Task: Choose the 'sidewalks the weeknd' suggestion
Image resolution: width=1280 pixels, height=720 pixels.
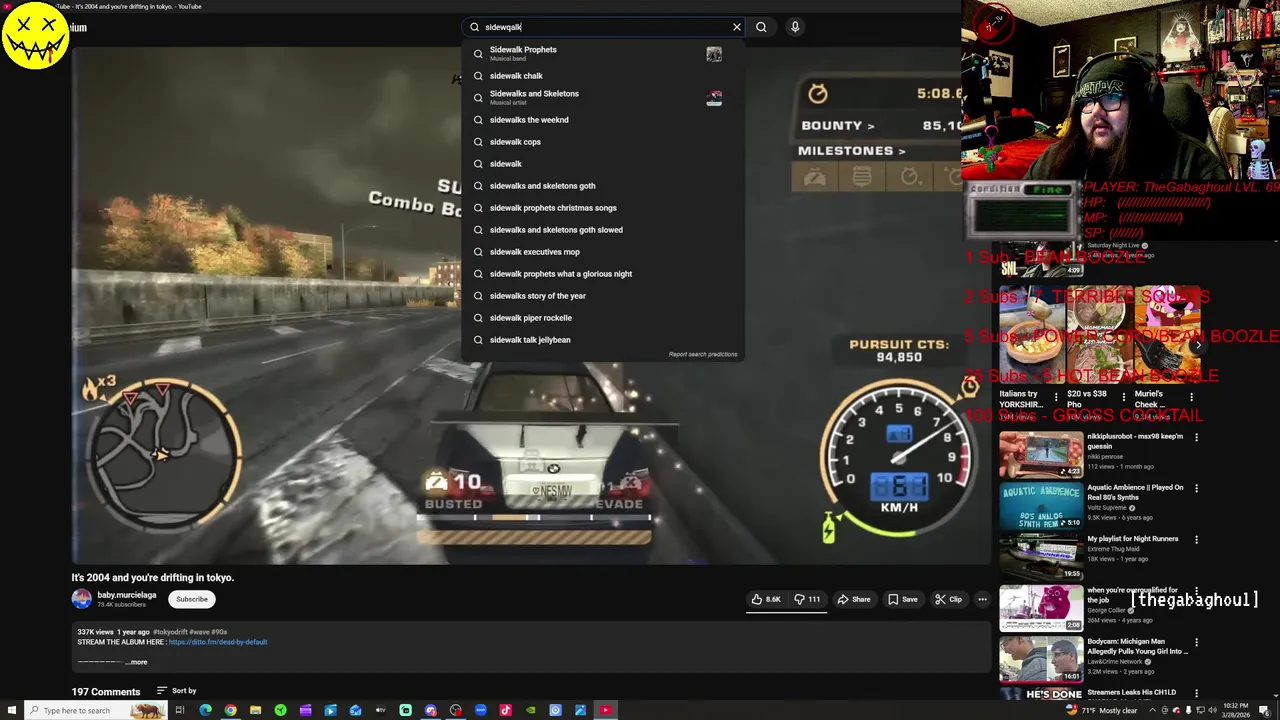Action: click(602, 120)
